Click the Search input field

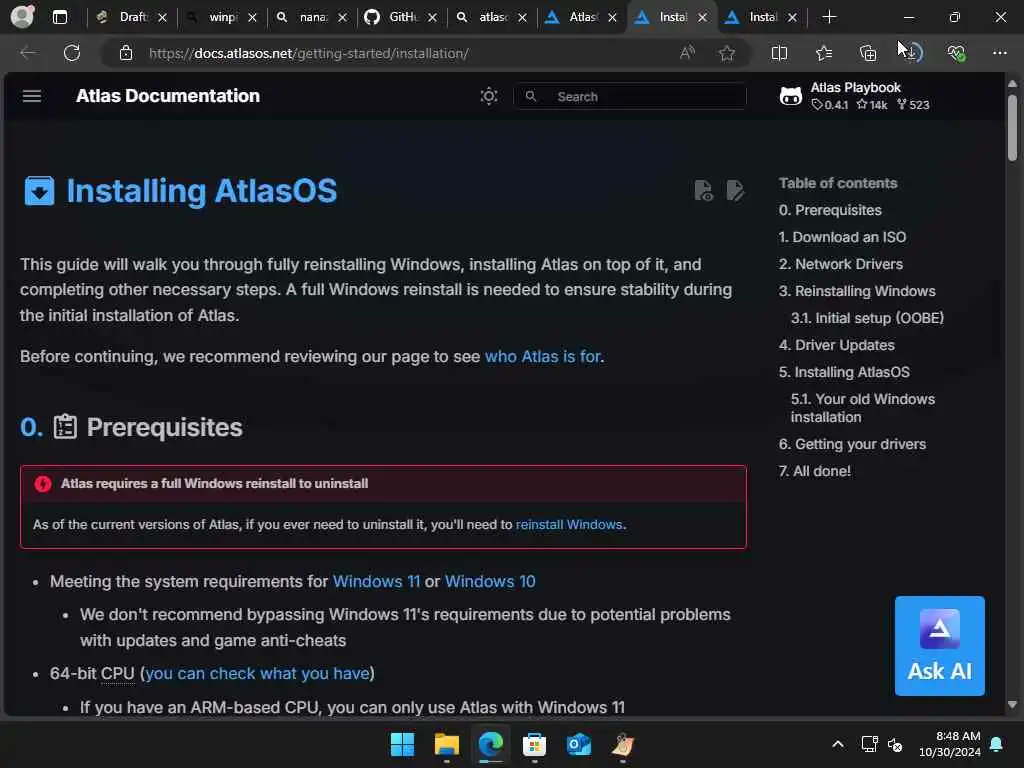pyautogui.click(x=630, y=96)
